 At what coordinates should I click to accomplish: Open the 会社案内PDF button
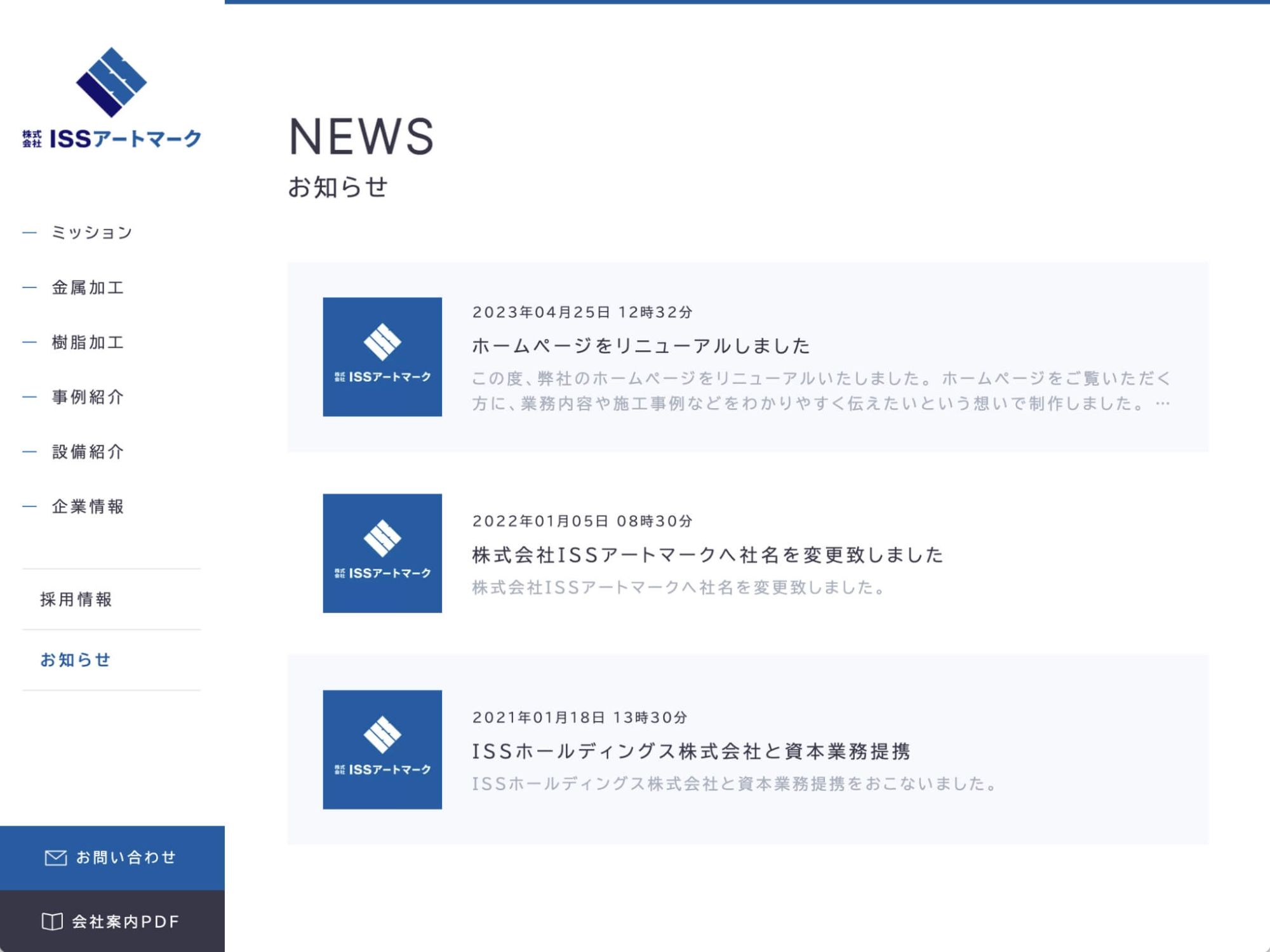125,921
